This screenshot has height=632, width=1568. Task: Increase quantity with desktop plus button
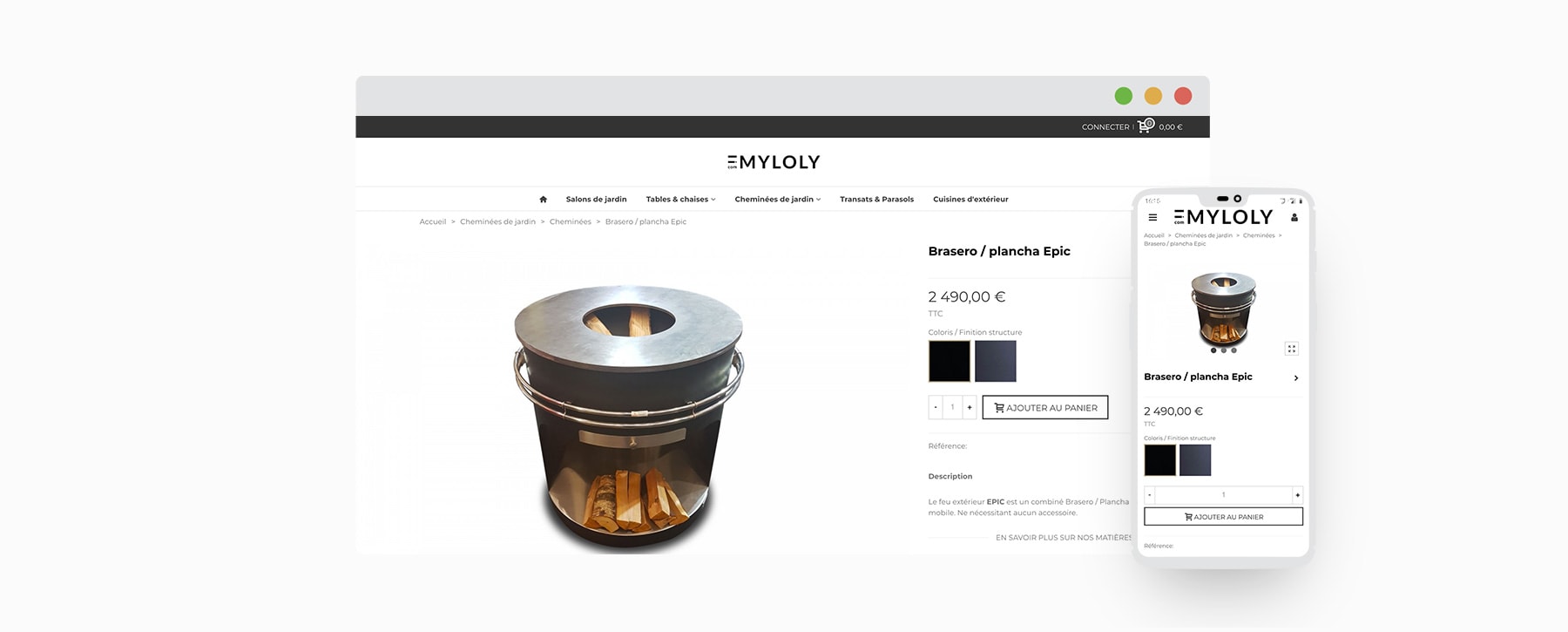(x=970, y=407)
